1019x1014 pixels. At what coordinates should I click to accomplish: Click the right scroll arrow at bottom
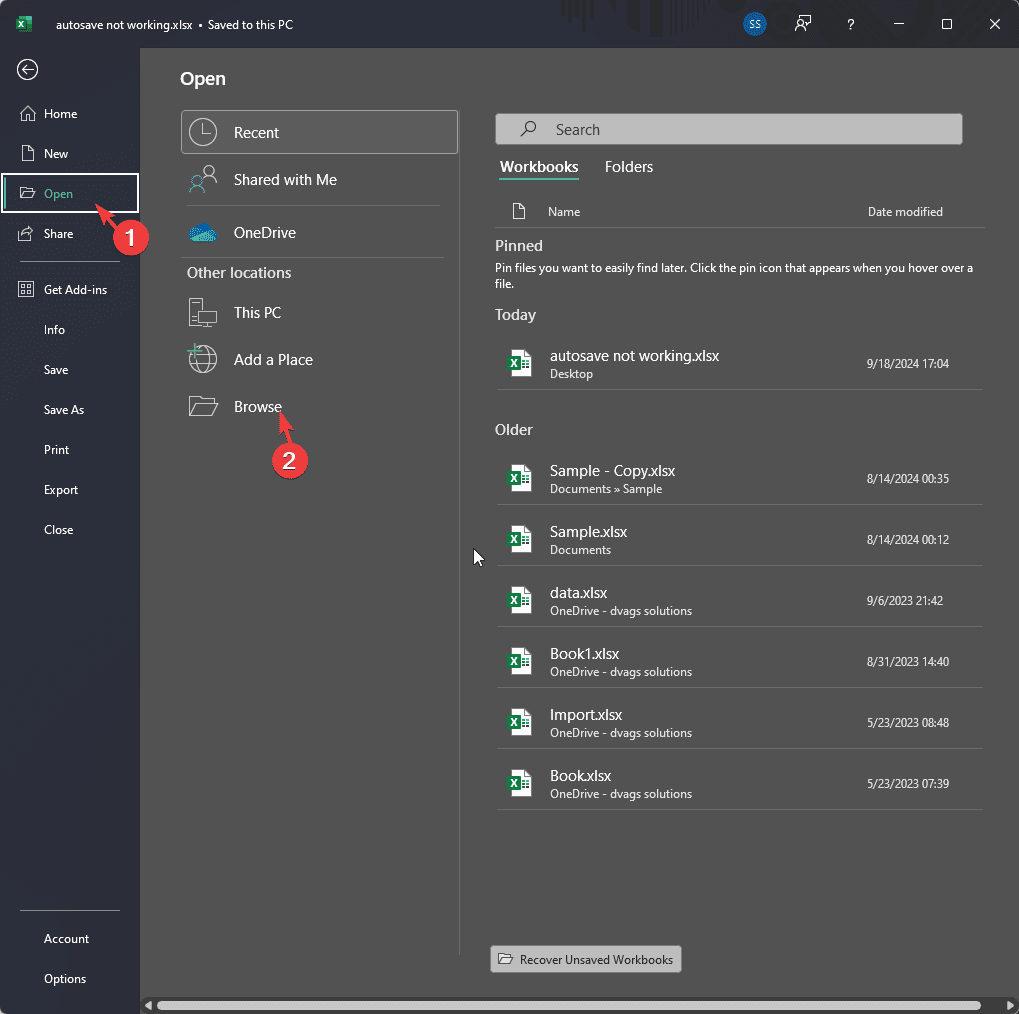1011,1006
